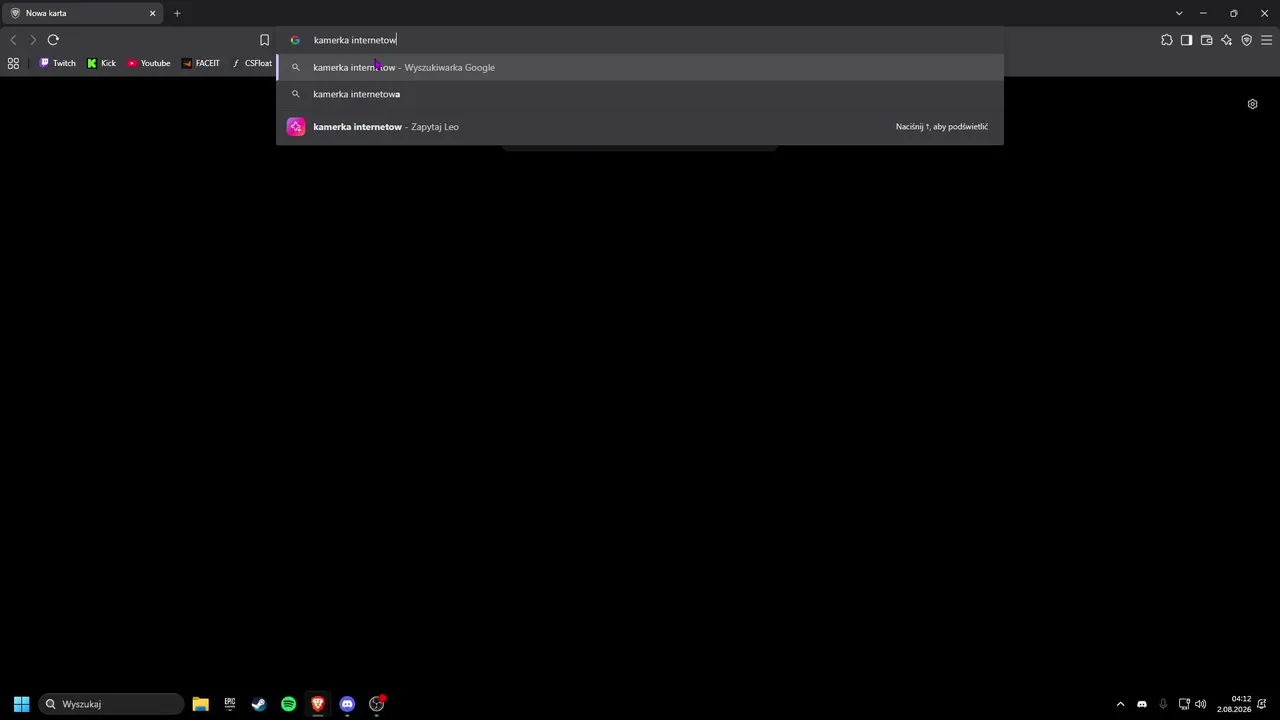The image size is (1280, 720).
Task: Open a new tab with plus button
Action: point(177,13)
